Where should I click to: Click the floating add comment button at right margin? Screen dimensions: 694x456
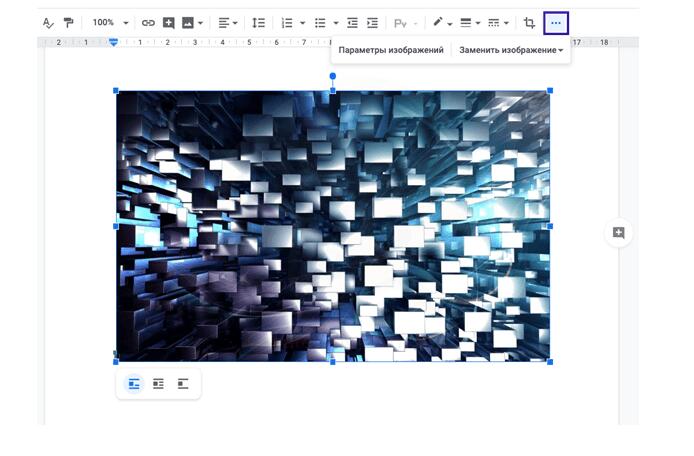(x=618, y=232)
